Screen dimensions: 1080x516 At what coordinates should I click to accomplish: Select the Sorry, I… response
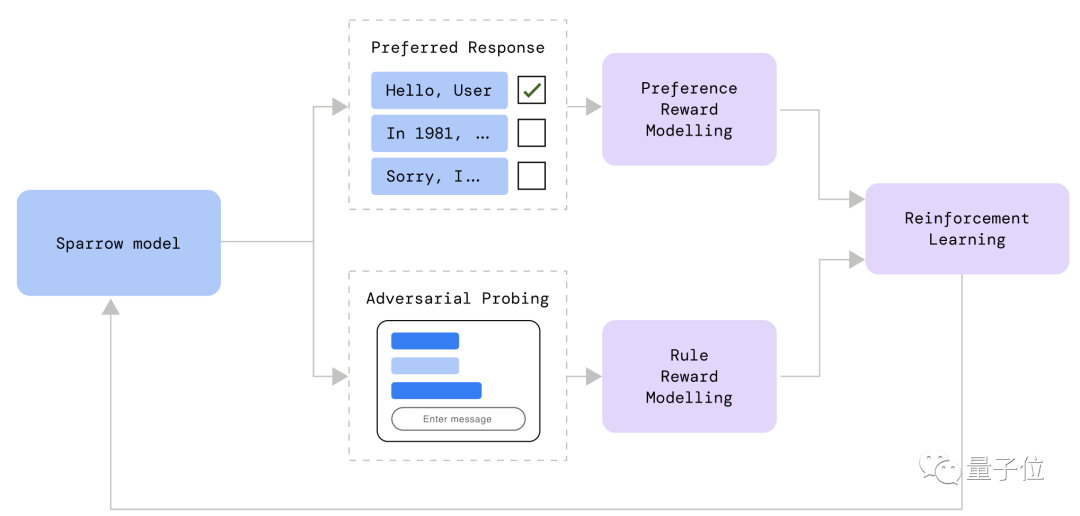(x=439, y=176)
